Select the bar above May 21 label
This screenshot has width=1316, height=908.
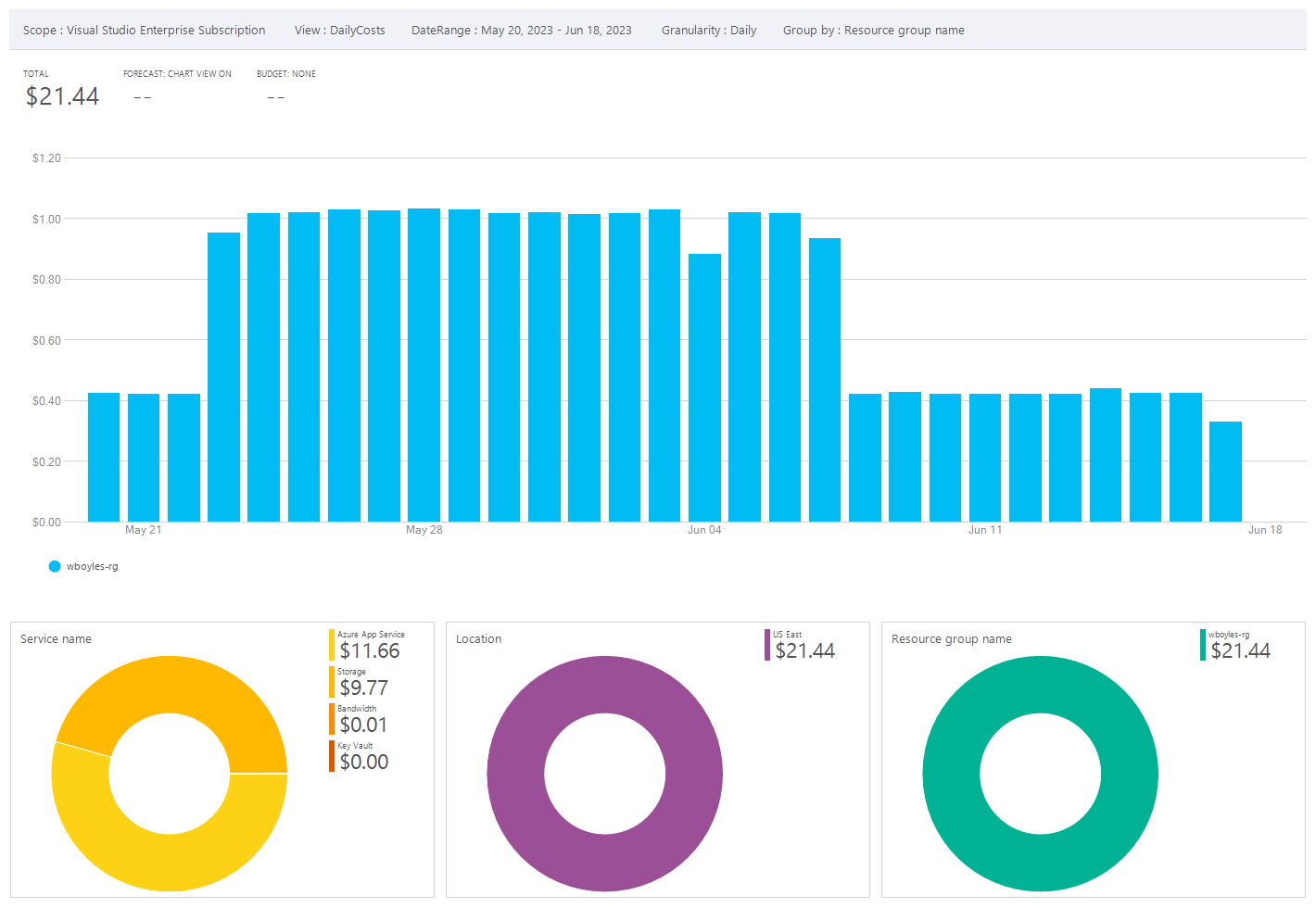pyautogui.click(x=144, y=458)
